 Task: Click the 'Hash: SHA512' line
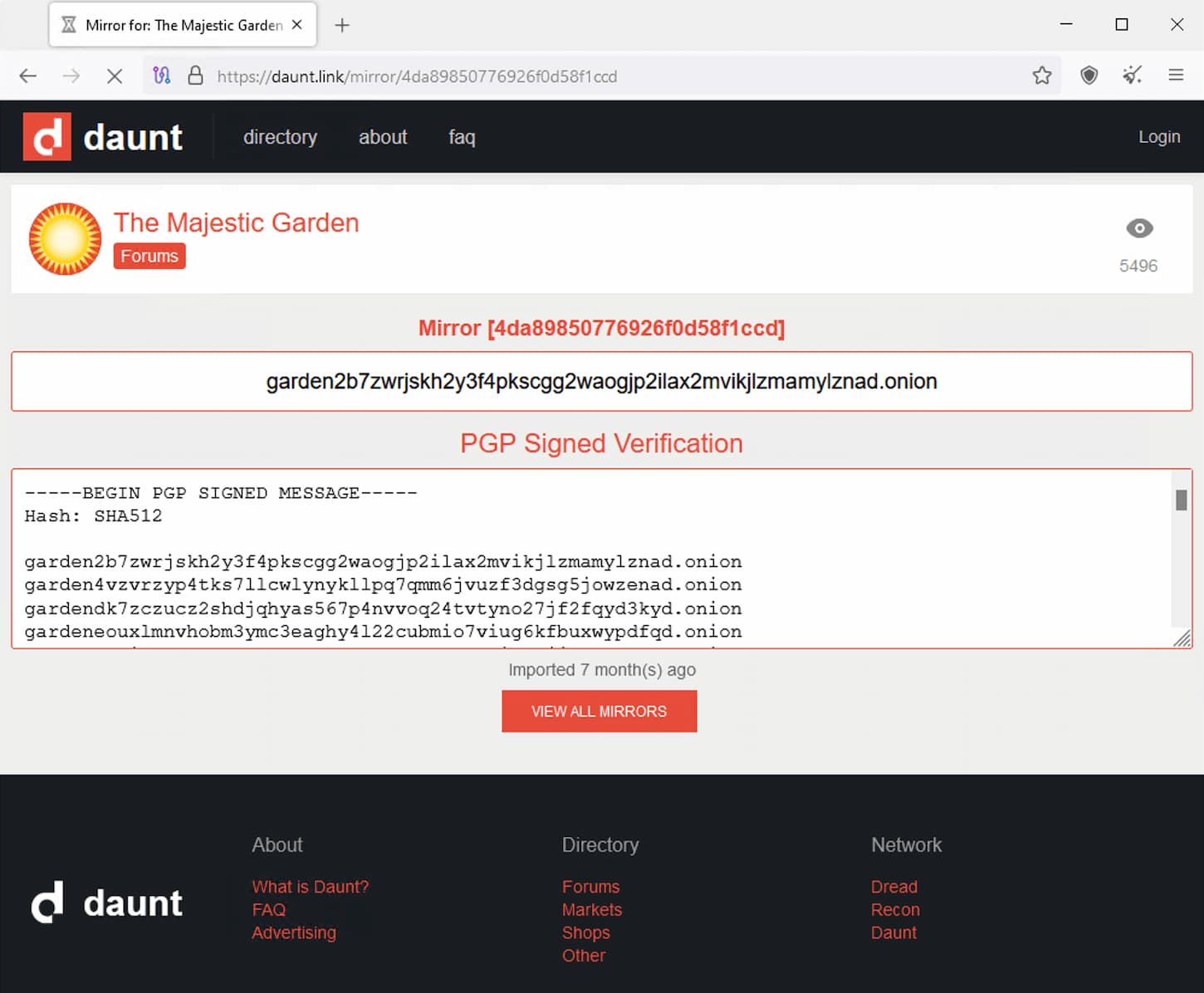pos(93,516)
